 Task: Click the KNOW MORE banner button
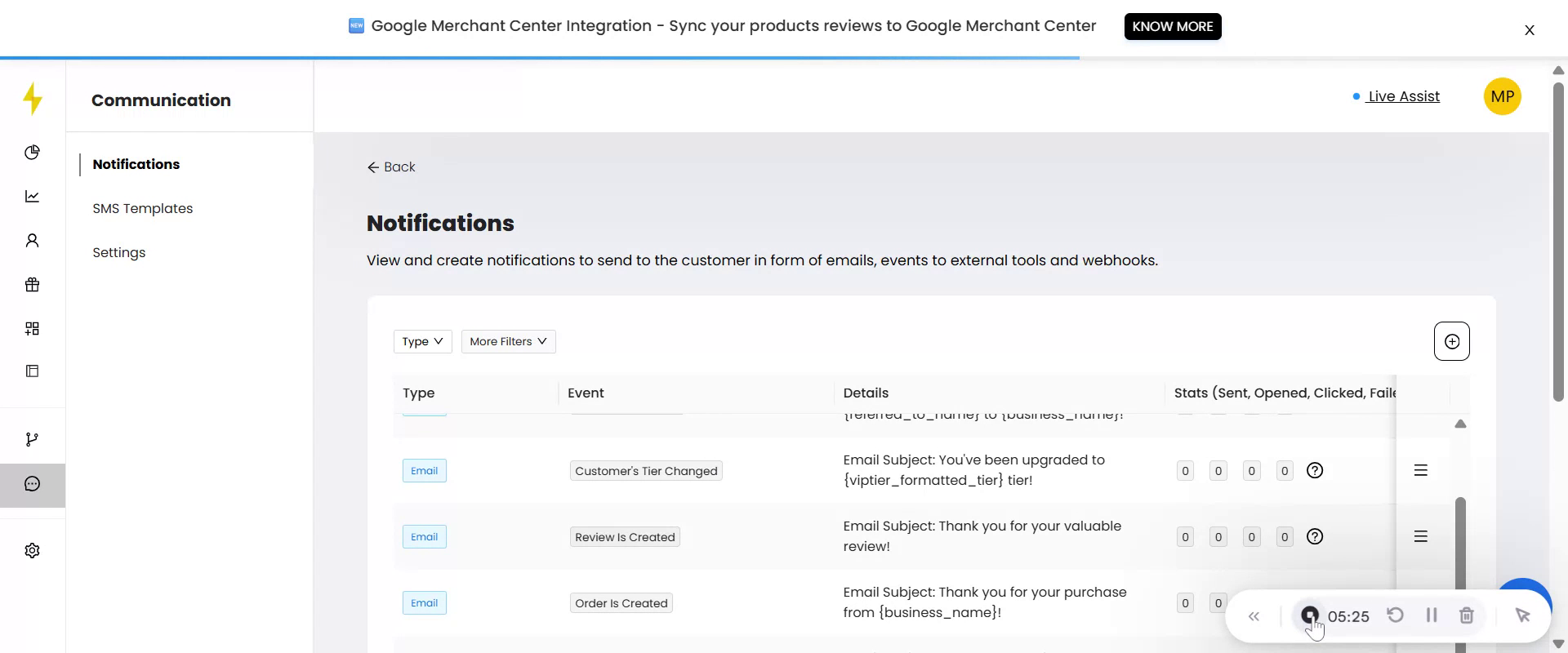[x=1172, y=26]
